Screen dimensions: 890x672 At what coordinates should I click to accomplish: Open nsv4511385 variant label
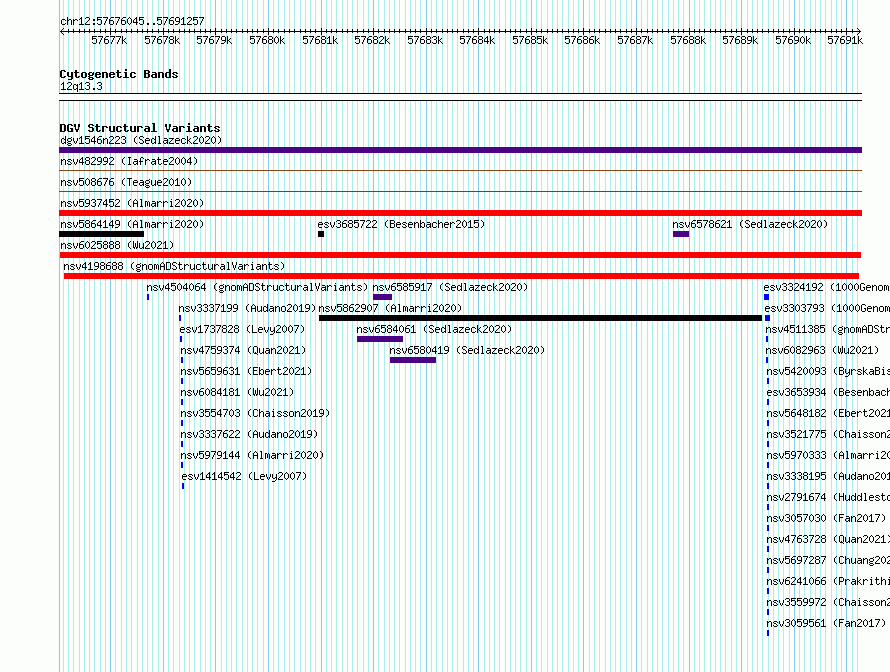tap(828, 329)
